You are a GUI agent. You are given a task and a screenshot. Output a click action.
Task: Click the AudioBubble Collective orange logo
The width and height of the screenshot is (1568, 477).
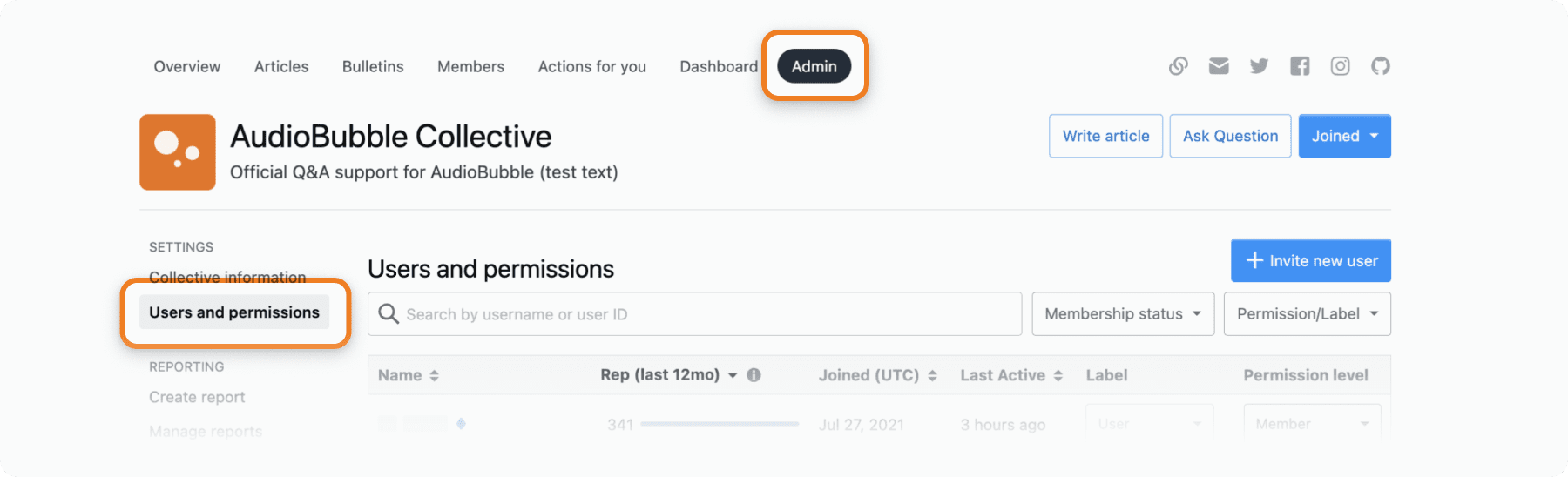pos(178,152)
